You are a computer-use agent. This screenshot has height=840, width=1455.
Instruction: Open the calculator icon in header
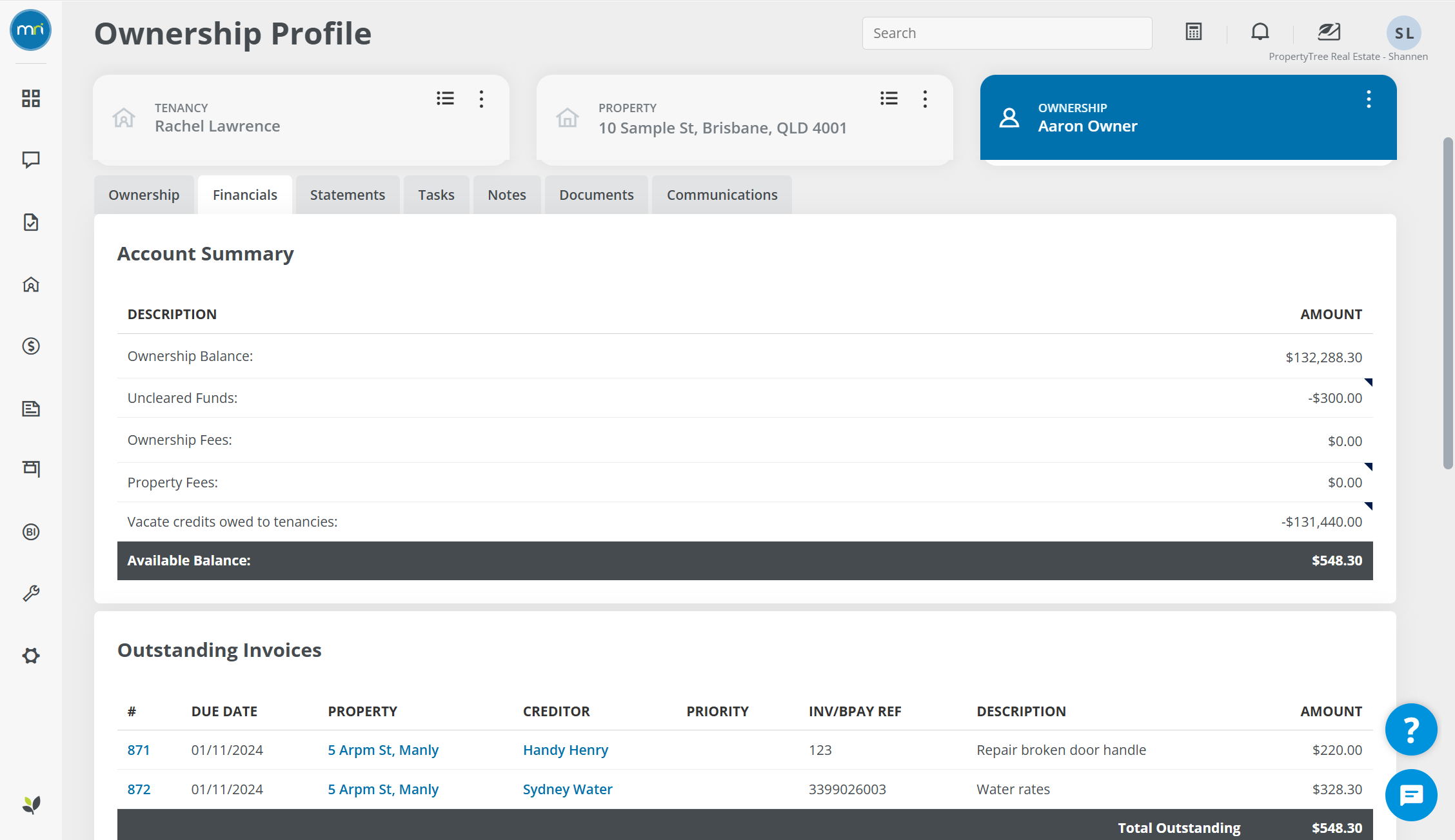point(1194,32)
